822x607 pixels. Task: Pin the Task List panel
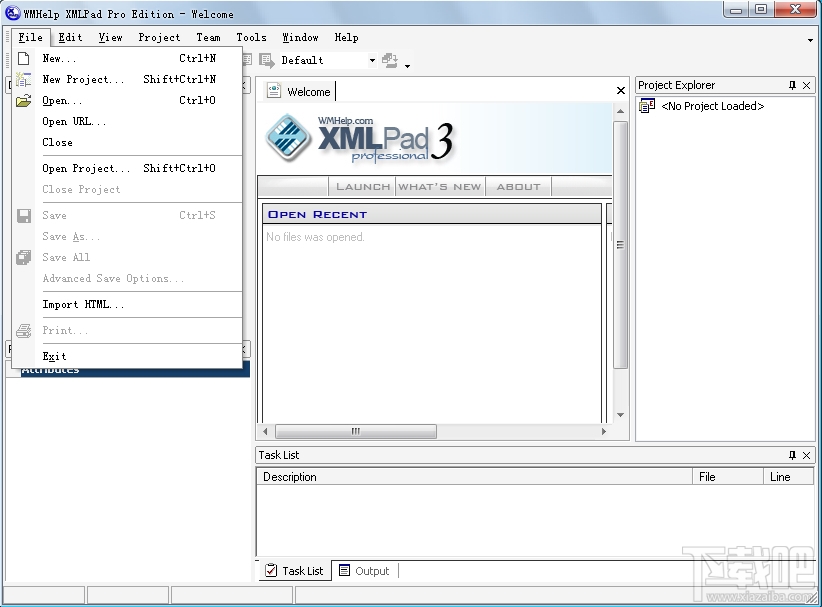pyautogui.click(x=792, y=455)
